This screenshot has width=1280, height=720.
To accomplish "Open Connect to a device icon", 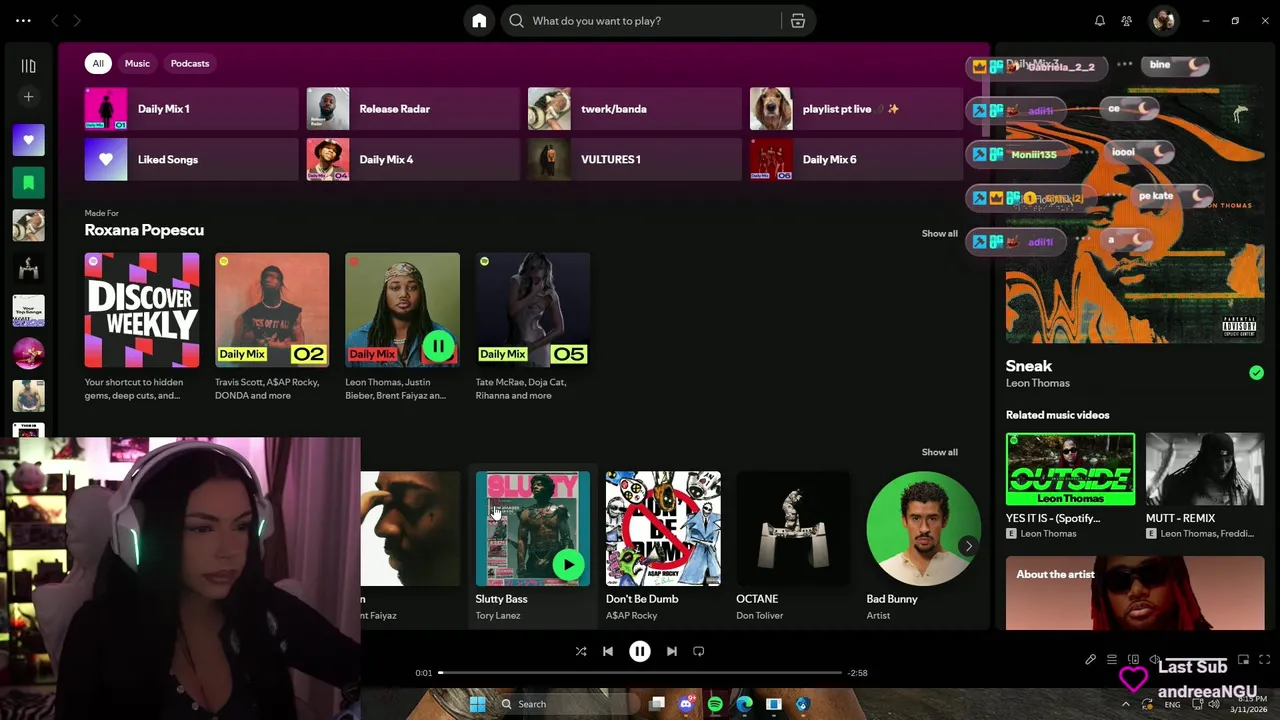I will (x=1133, y=660).
